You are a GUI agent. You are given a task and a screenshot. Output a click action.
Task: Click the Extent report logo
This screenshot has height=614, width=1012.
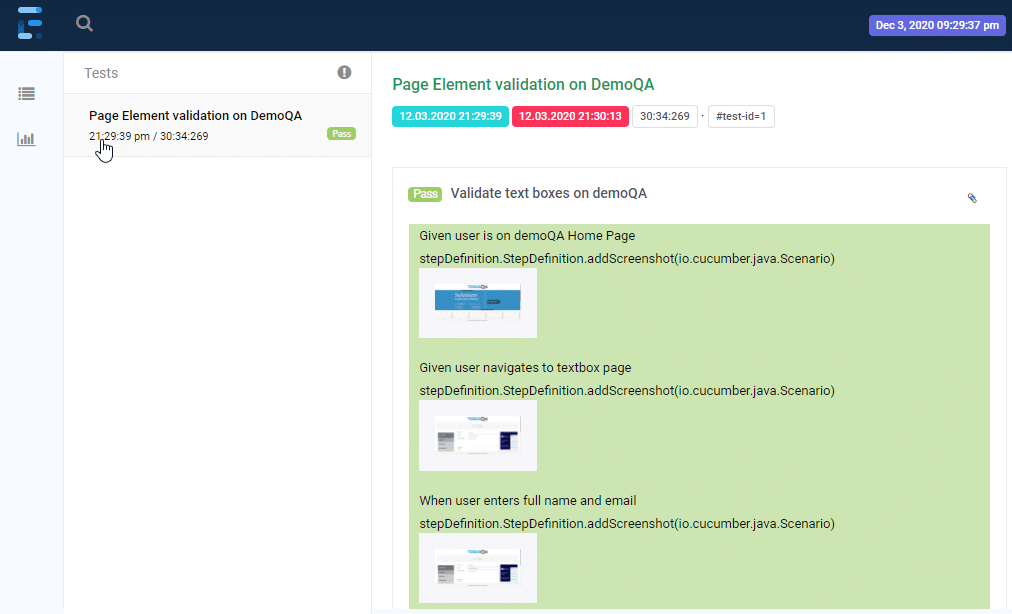[30, 23]
